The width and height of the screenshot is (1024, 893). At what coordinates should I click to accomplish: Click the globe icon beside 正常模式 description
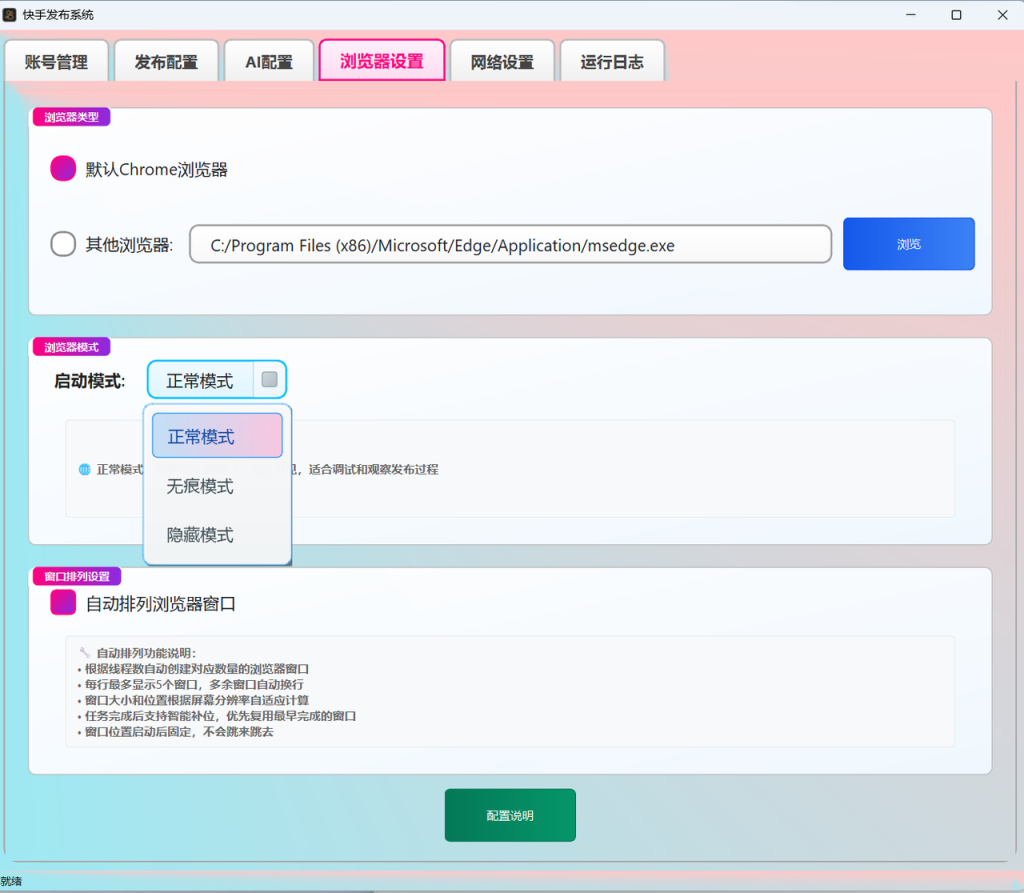[84, 469]
